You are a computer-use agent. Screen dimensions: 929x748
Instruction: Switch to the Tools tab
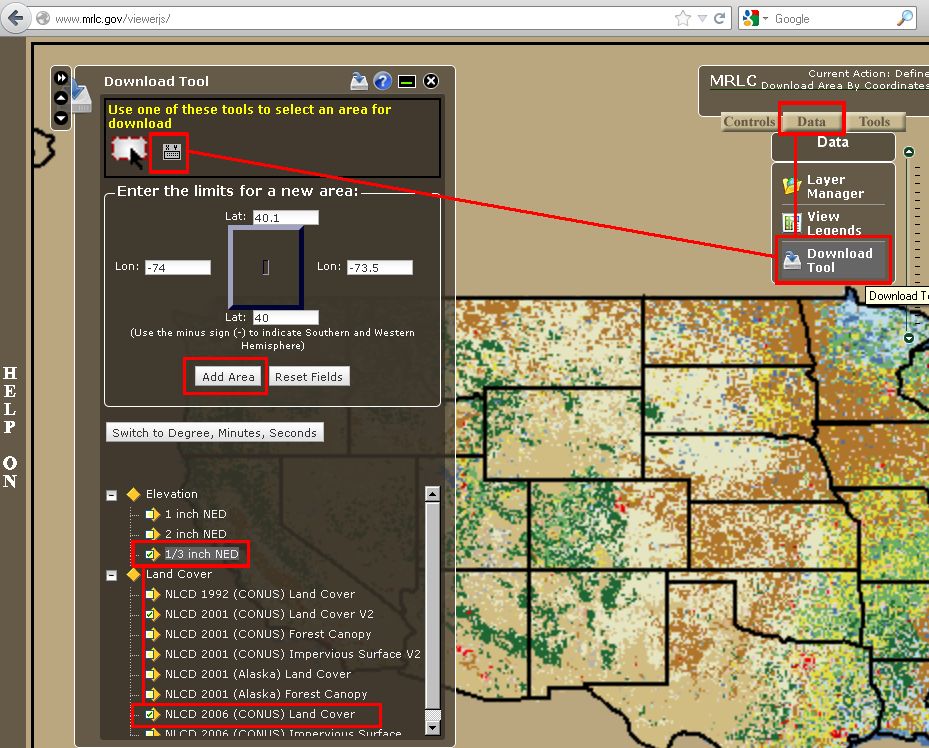click(874, 122)
